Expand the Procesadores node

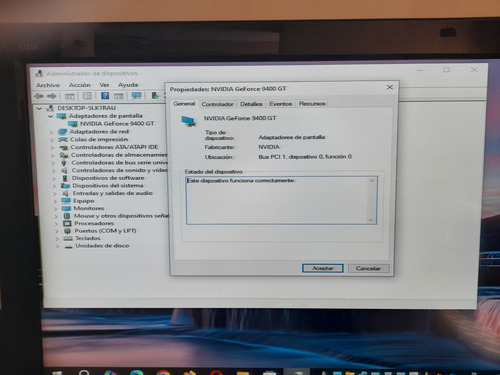click(56, 224)
